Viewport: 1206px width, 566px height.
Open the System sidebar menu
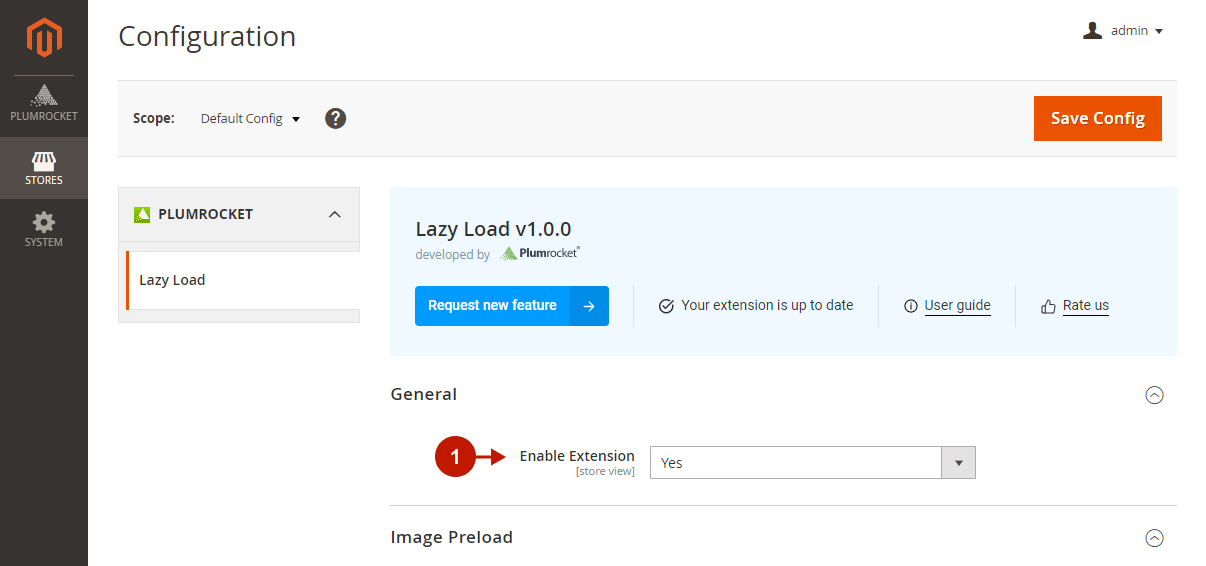44,230
